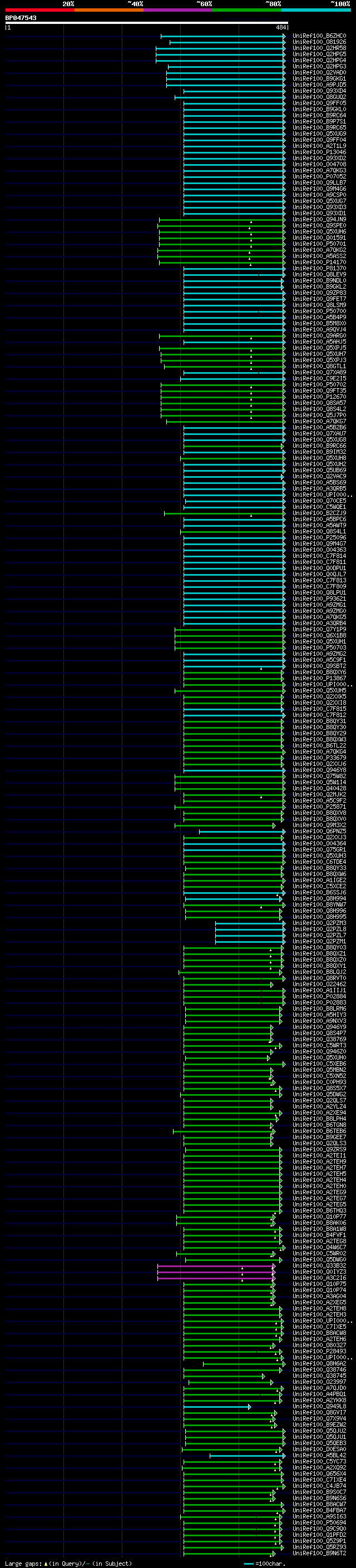The height and width of the screenshot is (1568, 356).
Task: Select hit label UniRef100_P28493
Action: pos(319,1351)
